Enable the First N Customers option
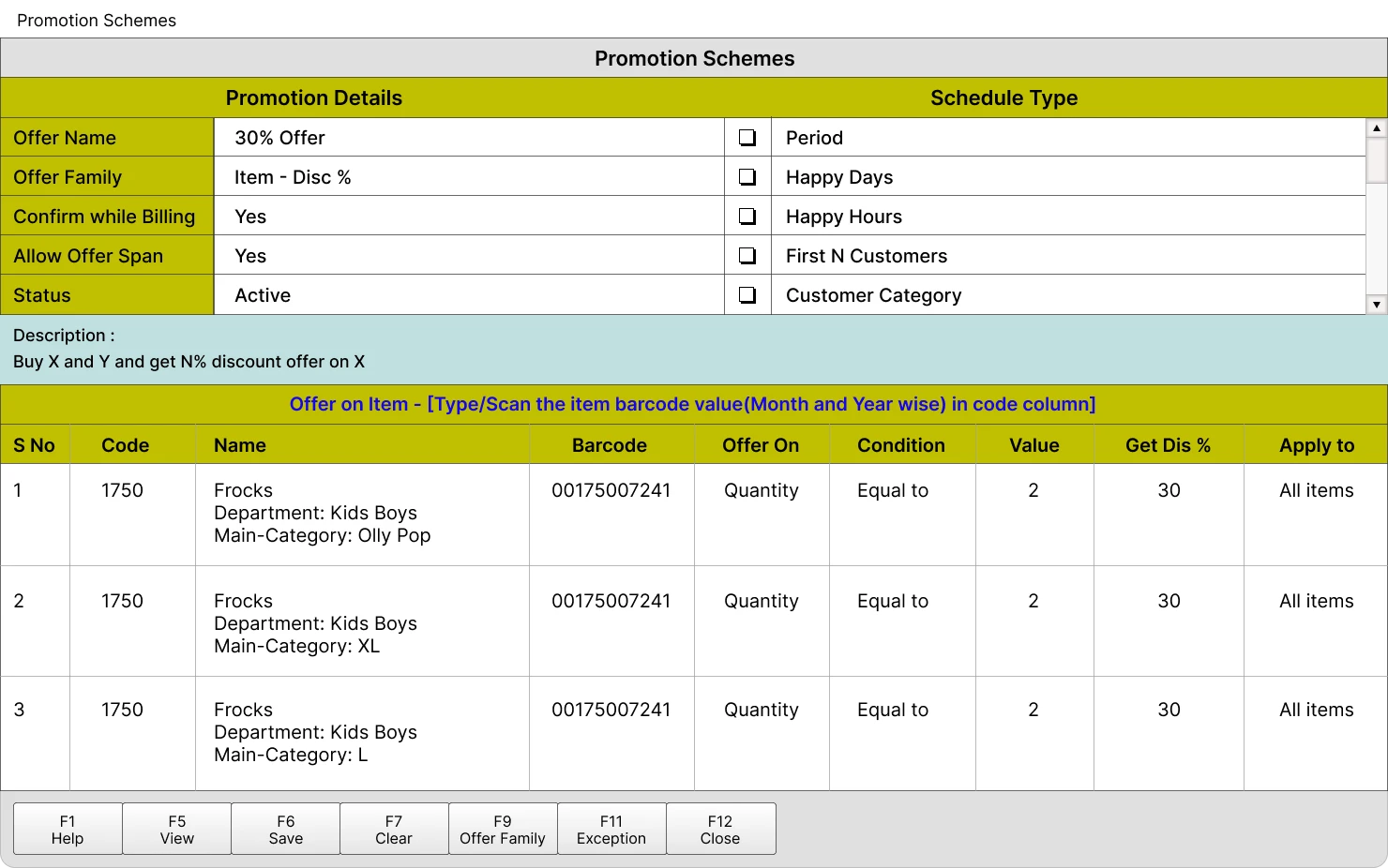Image resolution: width=1388 pixels, height=868 pixels. point(747,255)
